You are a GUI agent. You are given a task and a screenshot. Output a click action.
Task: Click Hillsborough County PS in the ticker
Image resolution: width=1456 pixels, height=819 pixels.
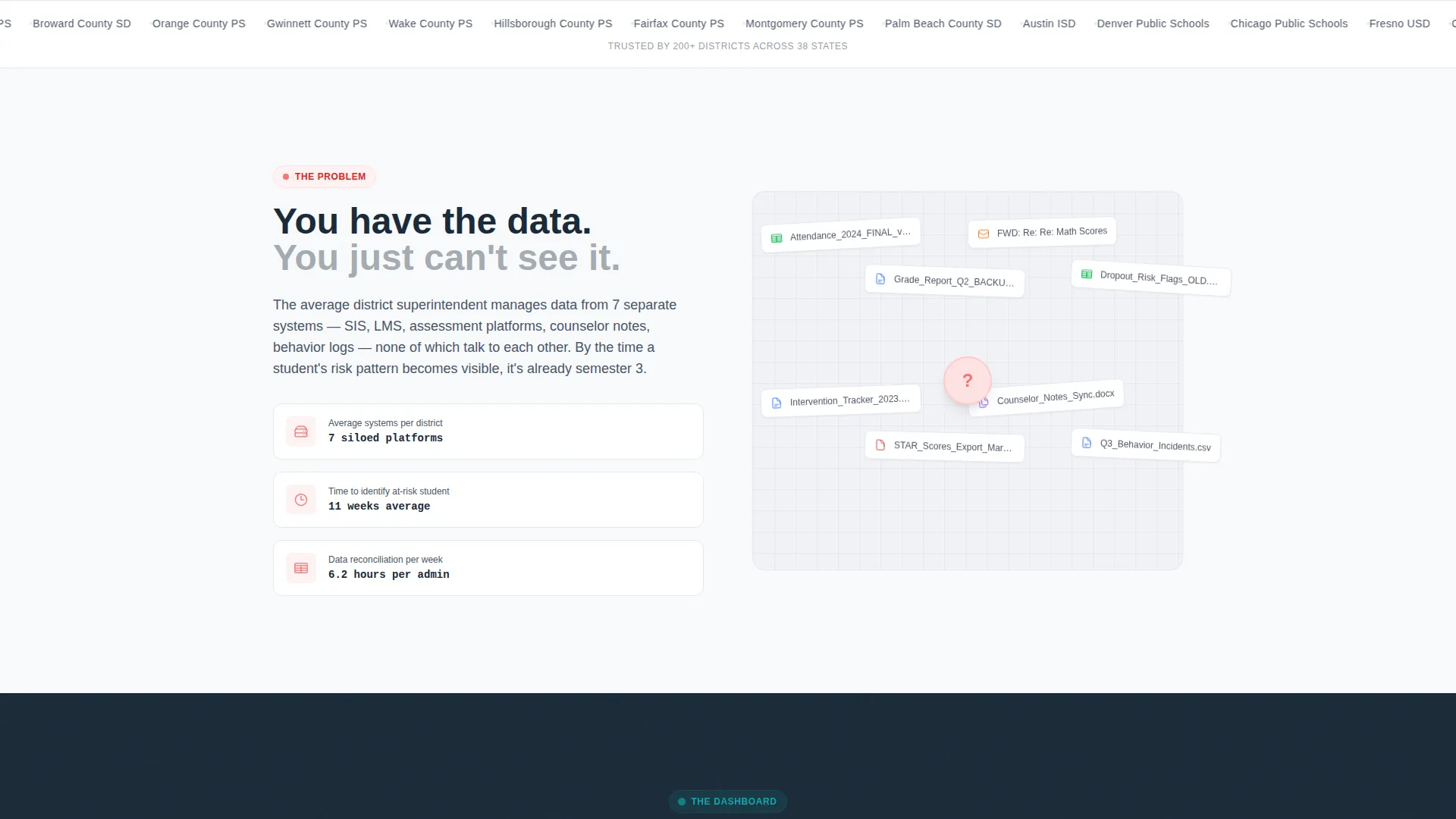553,24
